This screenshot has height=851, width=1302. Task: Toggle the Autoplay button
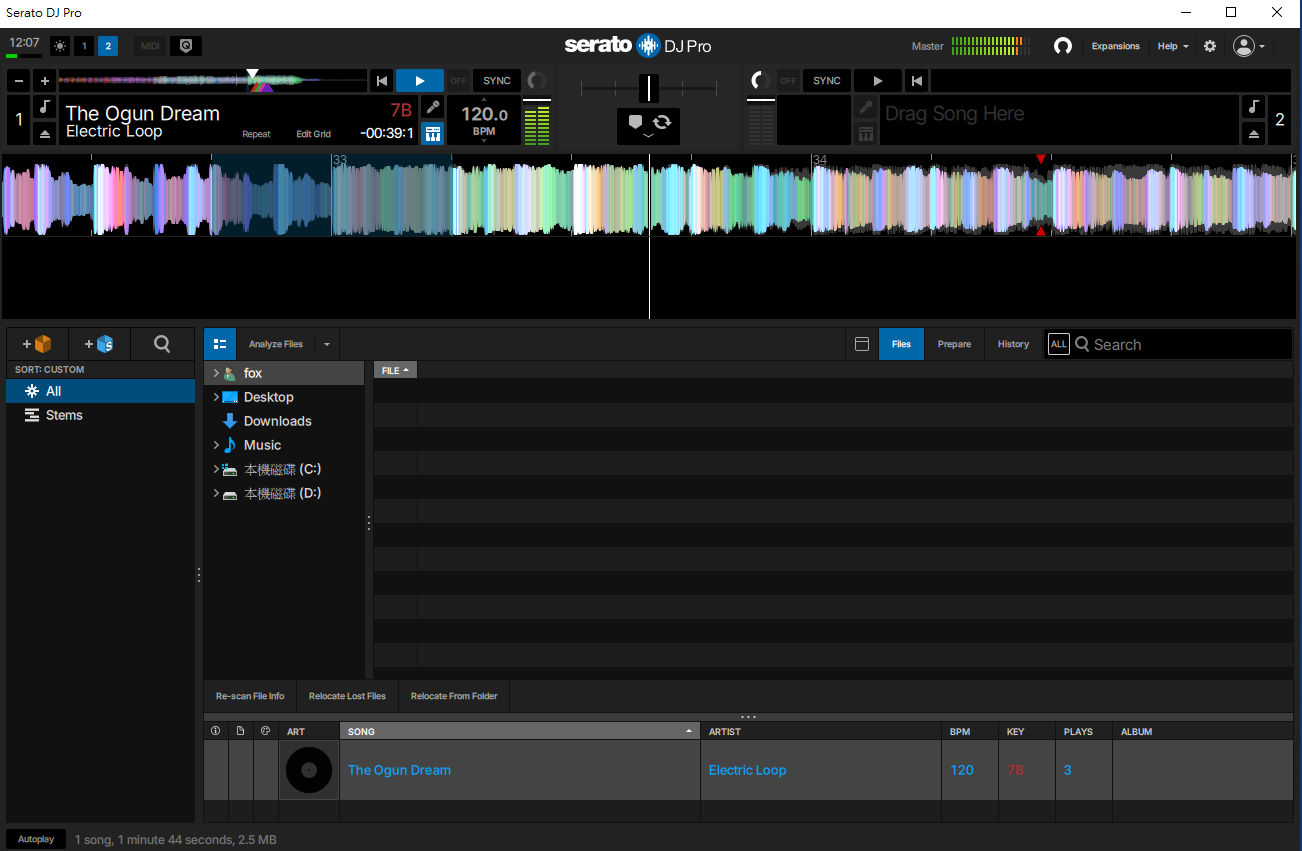point(36,839)
